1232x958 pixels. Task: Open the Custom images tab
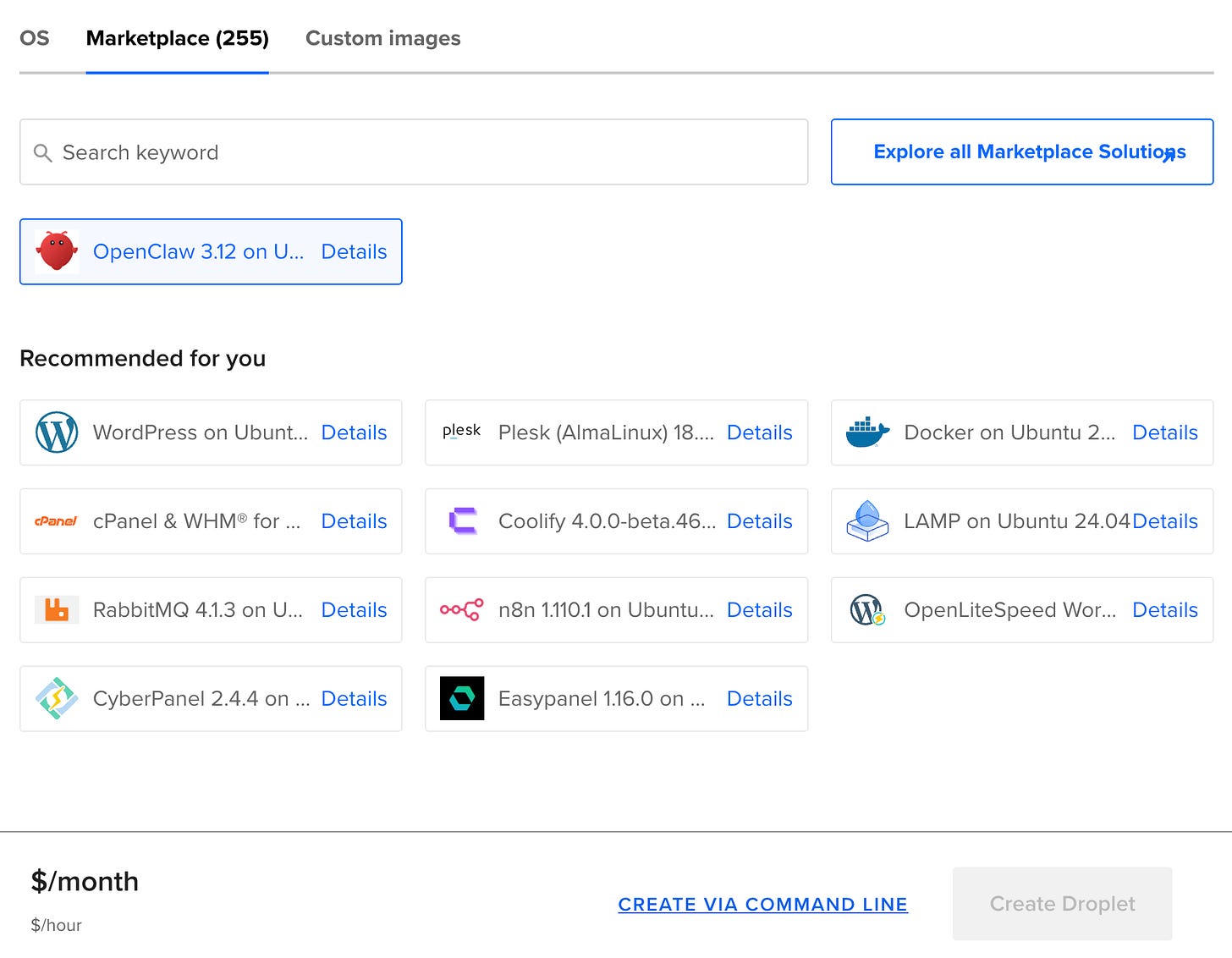(383, 38)
